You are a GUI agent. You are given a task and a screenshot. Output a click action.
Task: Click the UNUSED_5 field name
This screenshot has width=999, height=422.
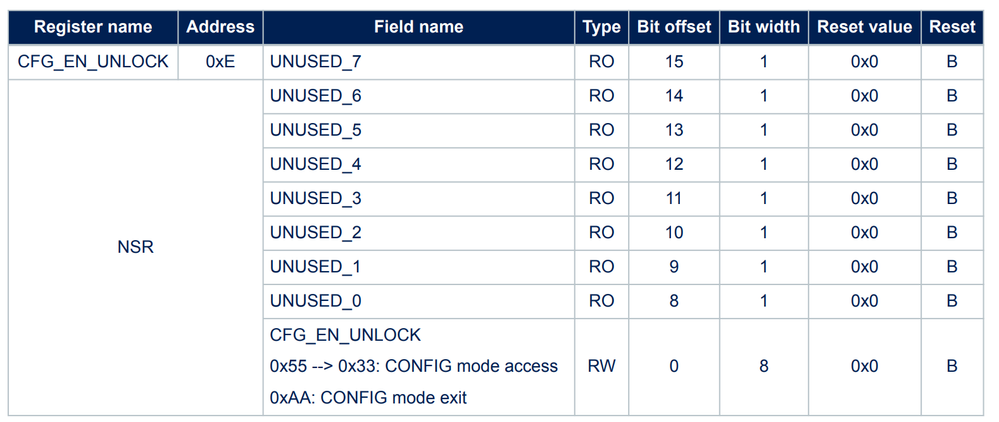[x=316, y=130]
